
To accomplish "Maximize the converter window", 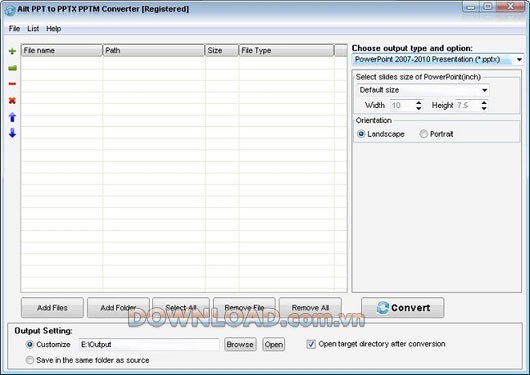I will coord(488,7).
